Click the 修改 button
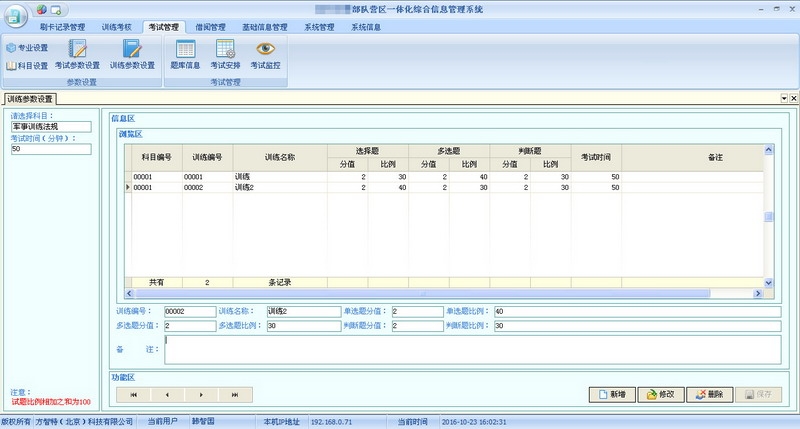The height and width of the screenshot is (429, 800). tap(661, 394)
